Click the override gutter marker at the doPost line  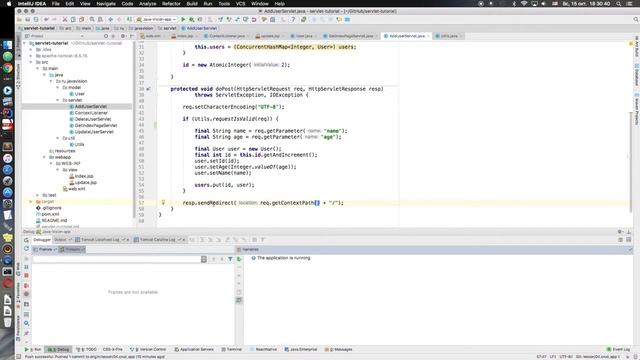click(148, 89)
